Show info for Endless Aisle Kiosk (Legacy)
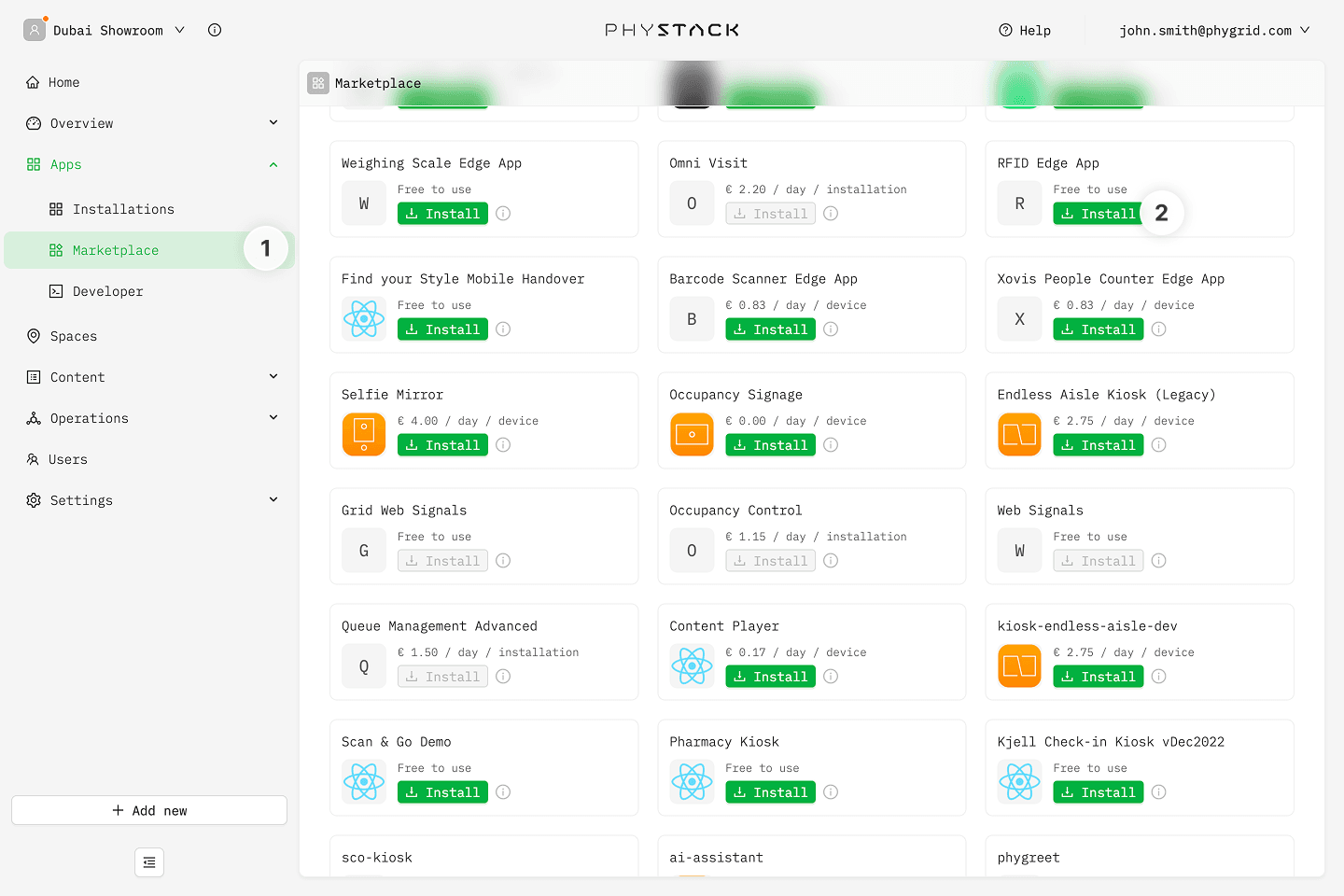Viewport: 1344px width, 896px height. pyautogui.click(x=1158, y=445)
